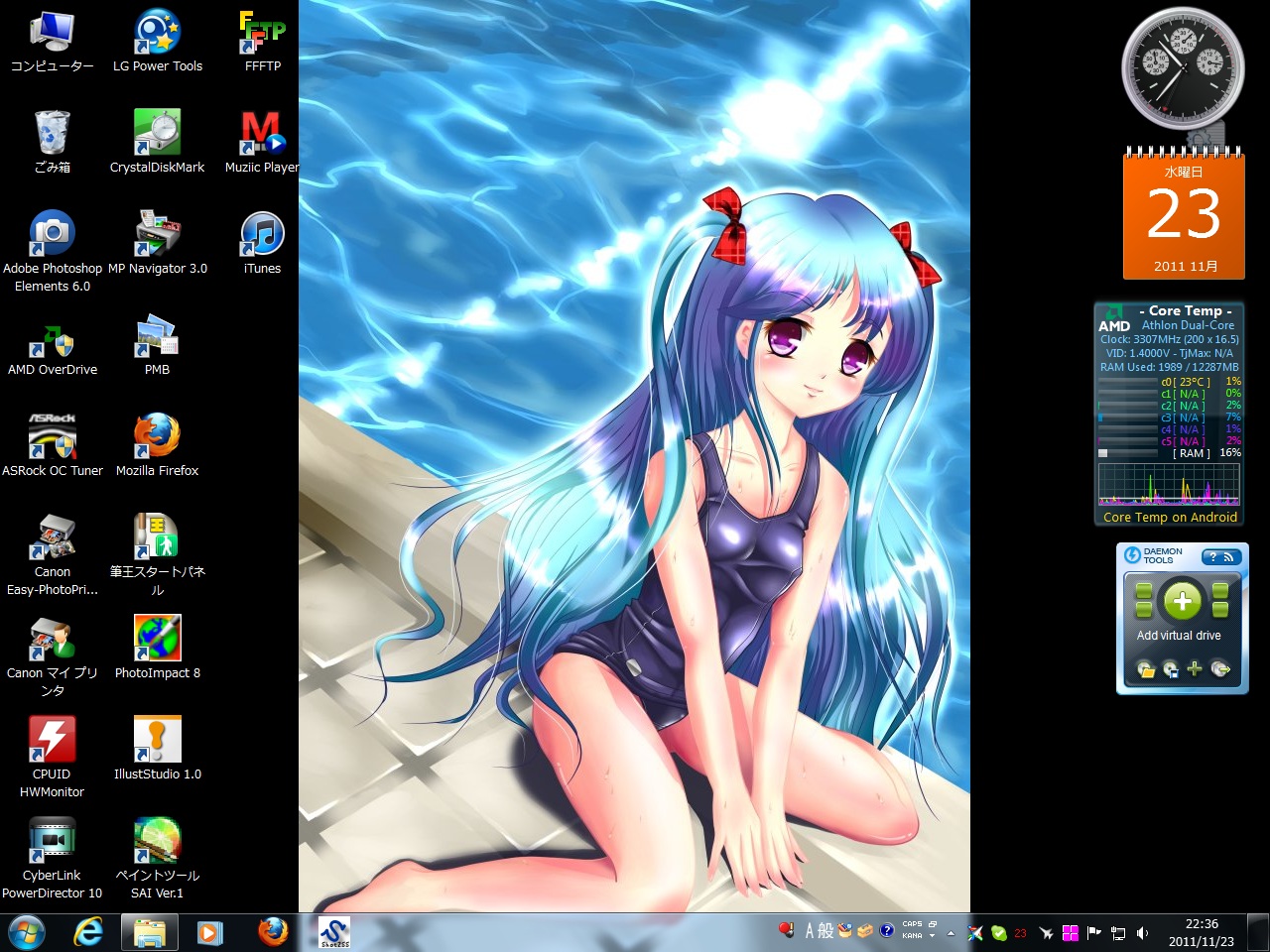Image resolution: width=1270 pixels, height=952 pixels.
Task: Click the top-left green drive slot
Action: tap(1143, 591)
